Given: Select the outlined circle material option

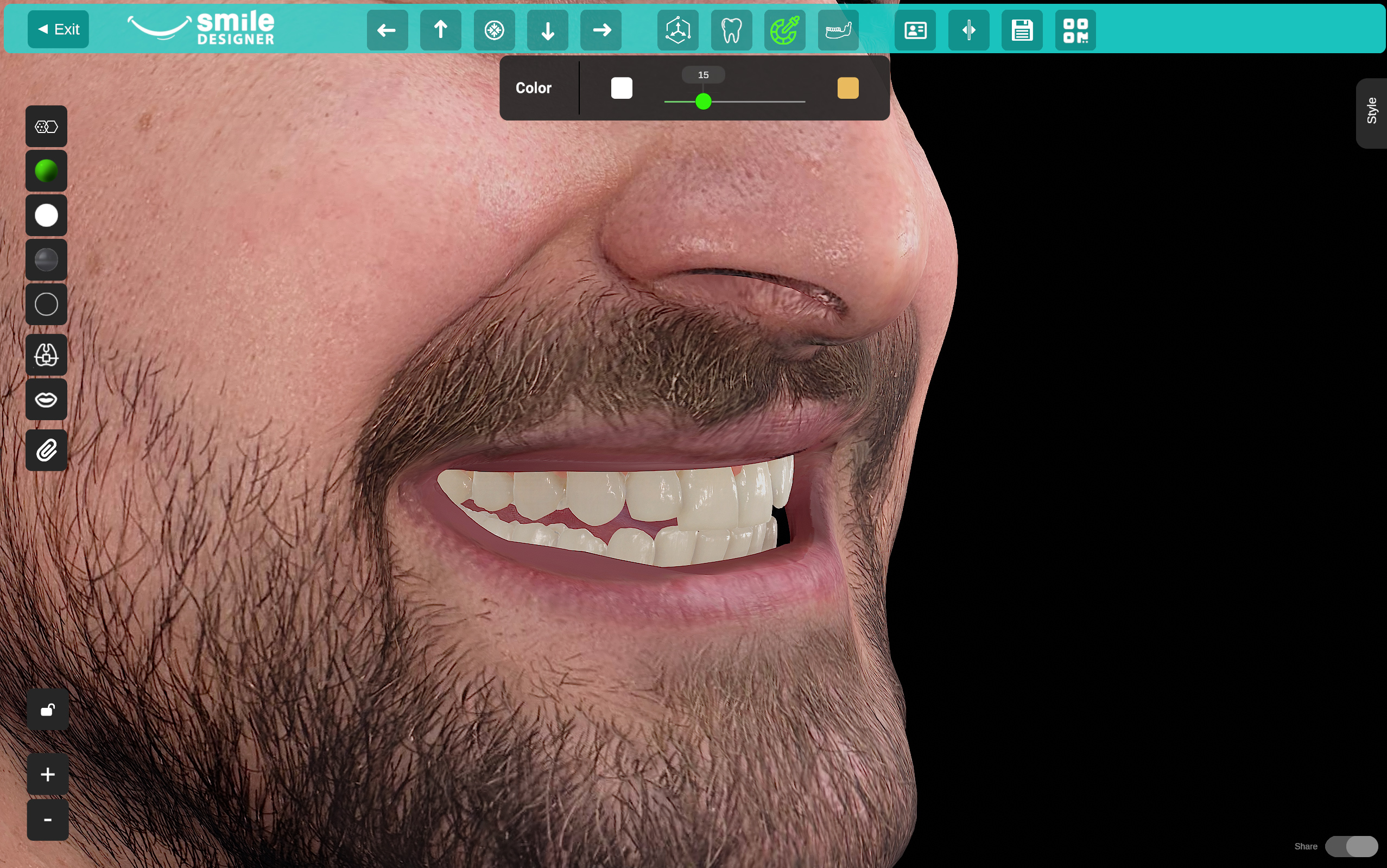Looking at the screenshot, I should click(x=47, y=304).
